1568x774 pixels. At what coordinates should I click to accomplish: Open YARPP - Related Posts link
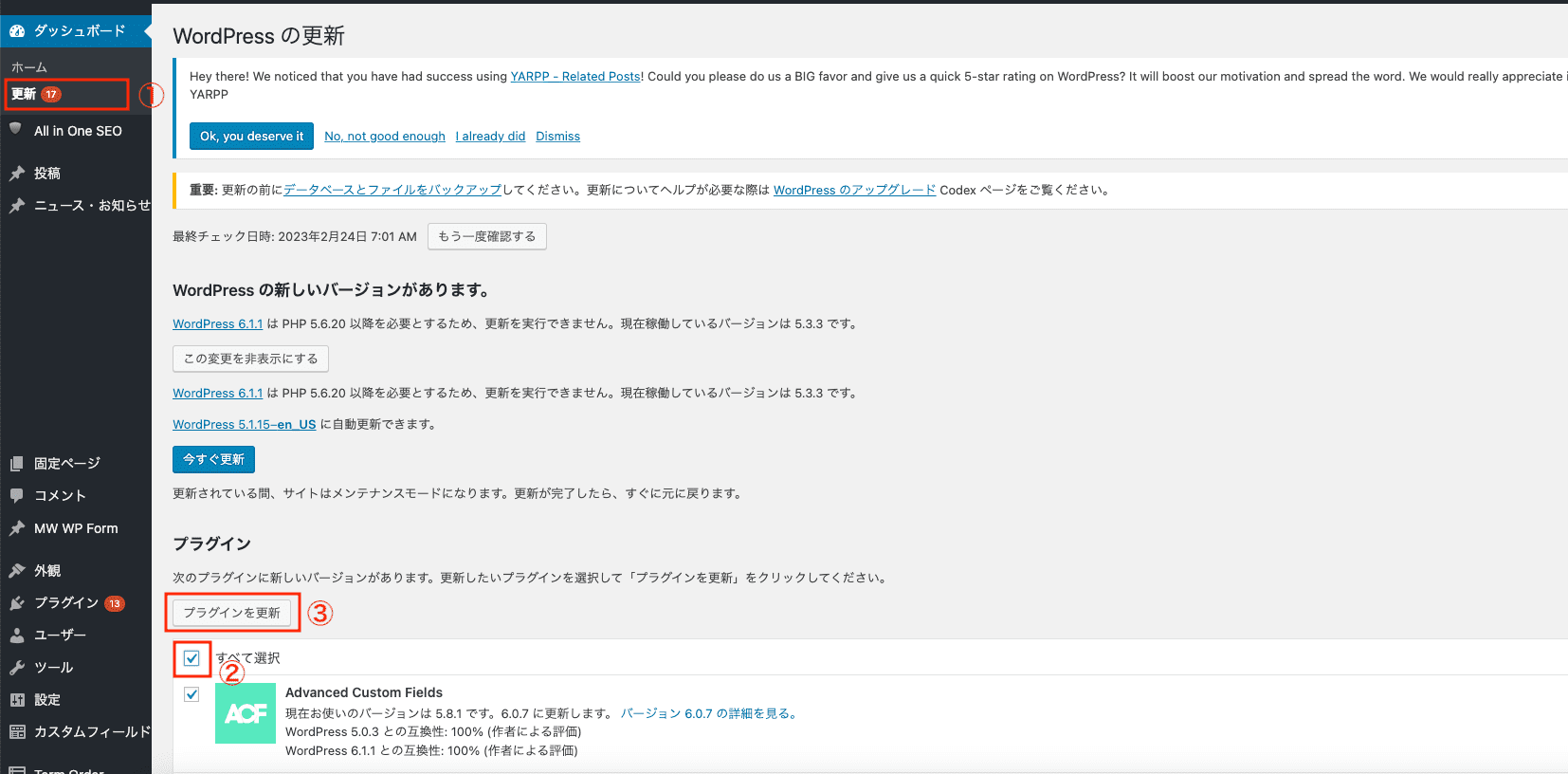(575, 77)
